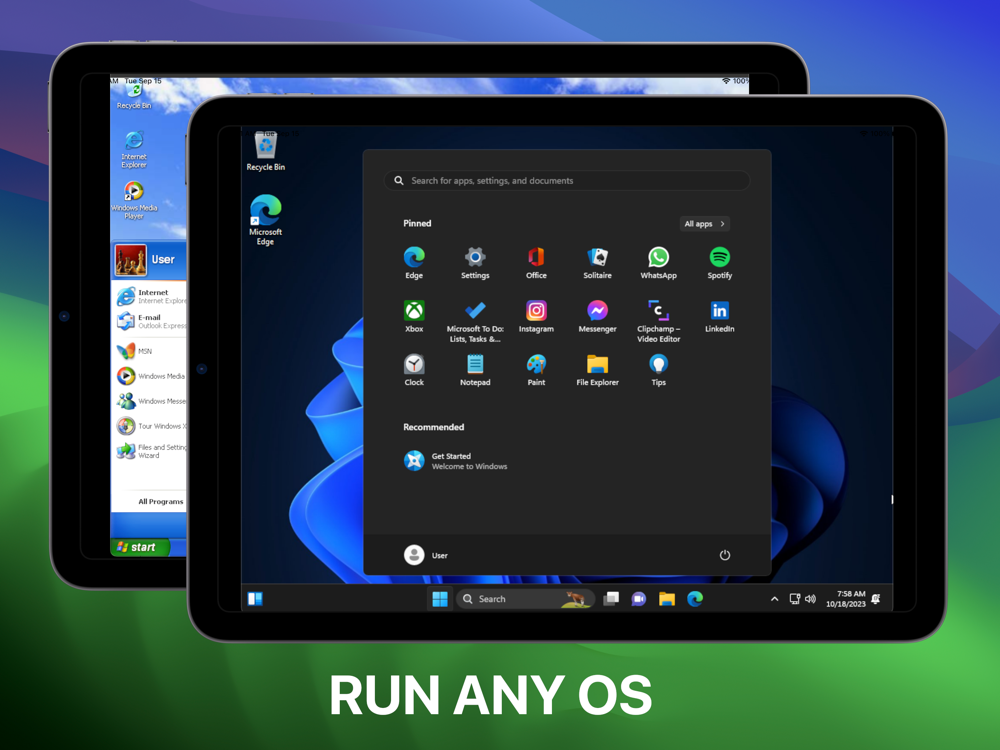
Task: Open Windows Media Player menu entry
Action: pyautogui.click(x=151, y=376)
